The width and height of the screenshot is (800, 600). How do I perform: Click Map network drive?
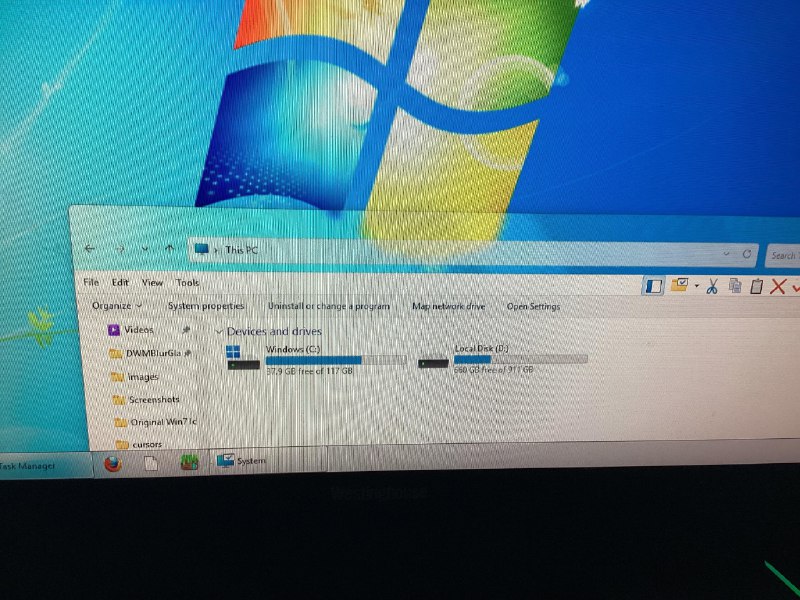pyautogui.click(x=448, y=306)
